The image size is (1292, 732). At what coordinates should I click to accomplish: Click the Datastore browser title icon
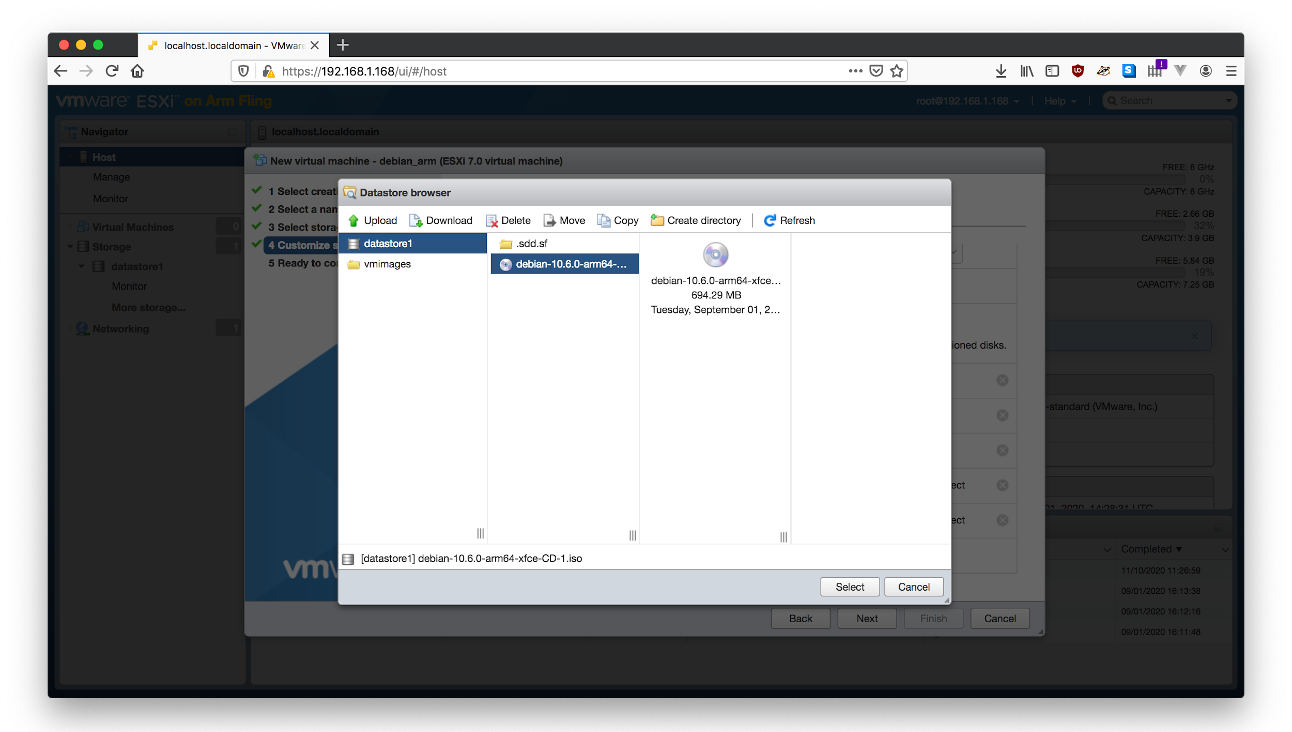350,192
